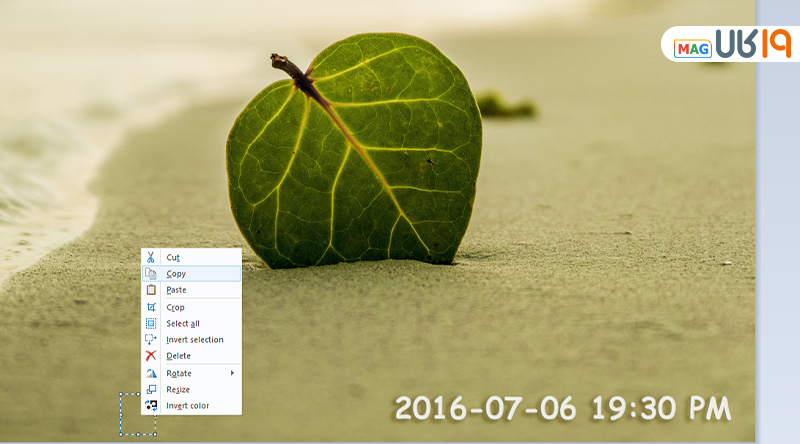Click the blurred dark leaf in background
Viewport: 800px width, 444px height.
pos(503,104)
